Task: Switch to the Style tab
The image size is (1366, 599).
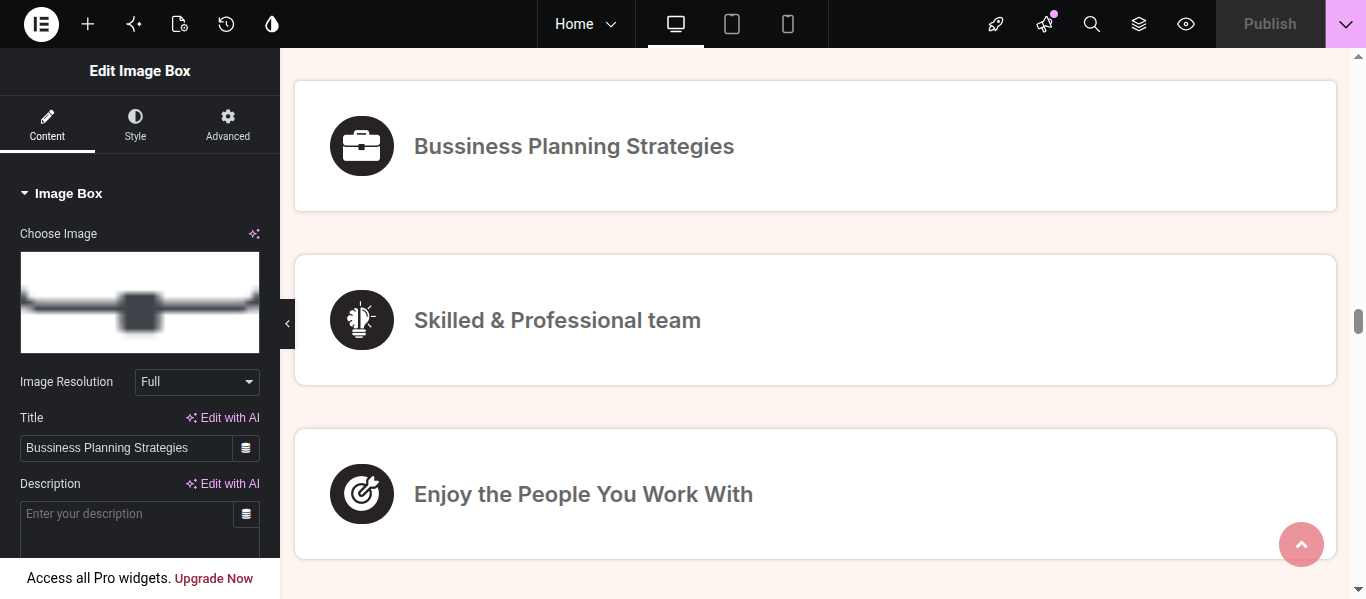Action: click(x=135, y=125)
